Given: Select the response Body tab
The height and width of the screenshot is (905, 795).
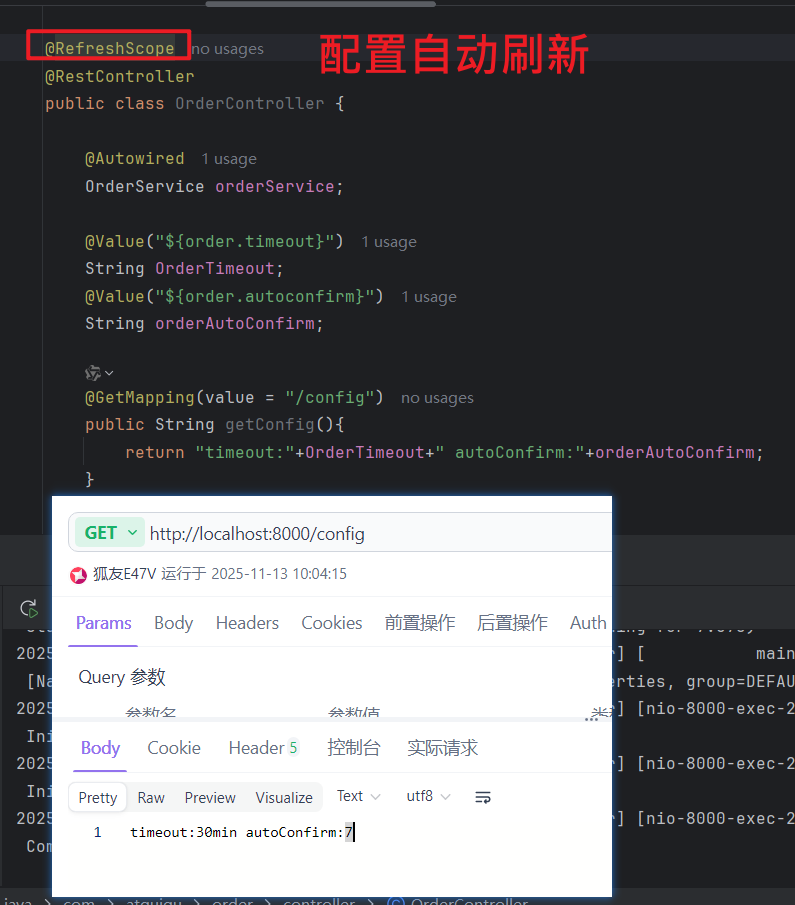Looking at the screenshot, I should [x=100, y=748].
